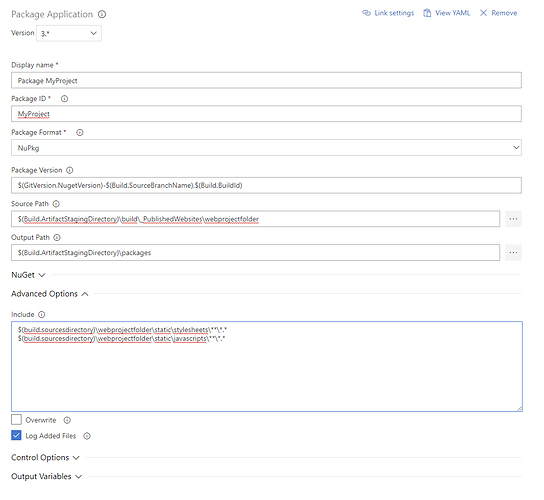Click the Link settings link
This screenshot has height=500, width=544.
[x=388, y=13]
